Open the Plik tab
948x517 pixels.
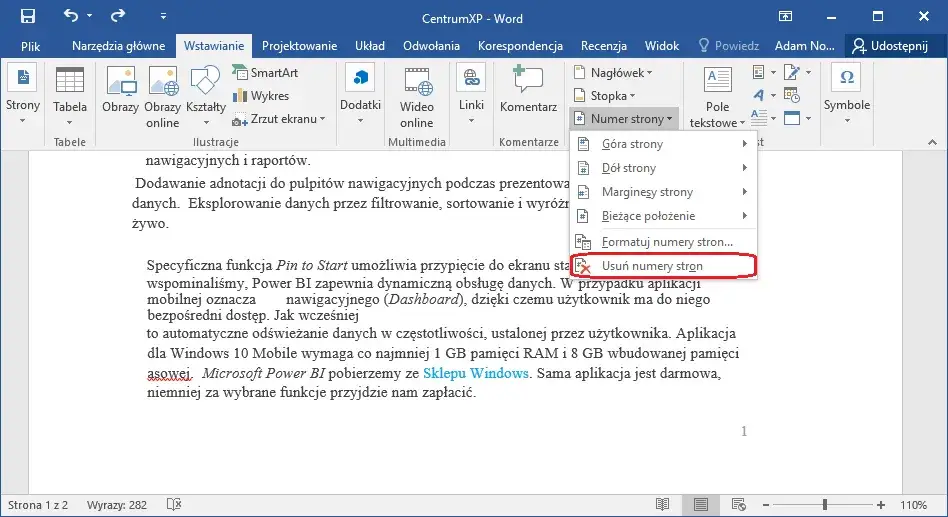coord(30,46)
